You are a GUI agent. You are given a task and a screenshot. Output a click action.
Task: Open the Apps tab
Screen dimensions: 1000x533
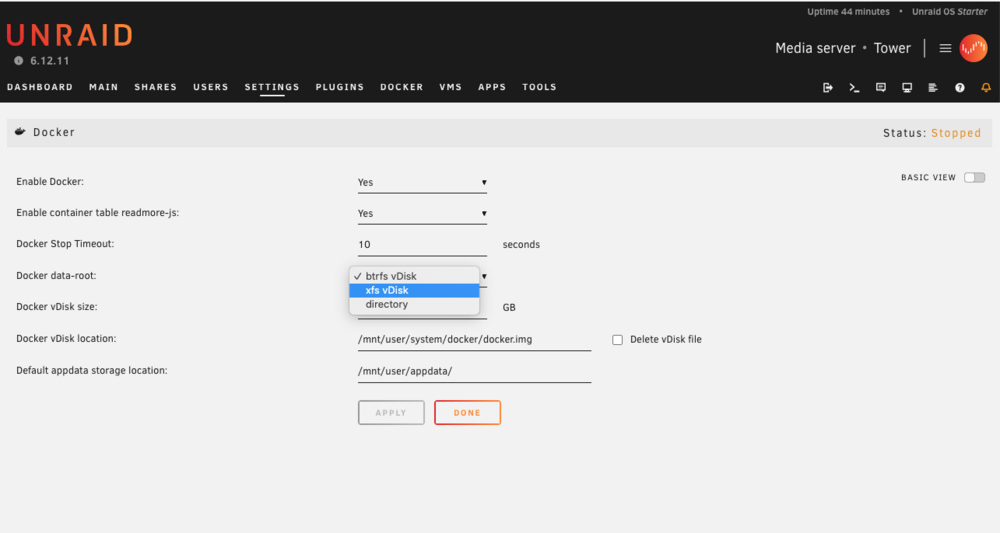pos(492,87)
